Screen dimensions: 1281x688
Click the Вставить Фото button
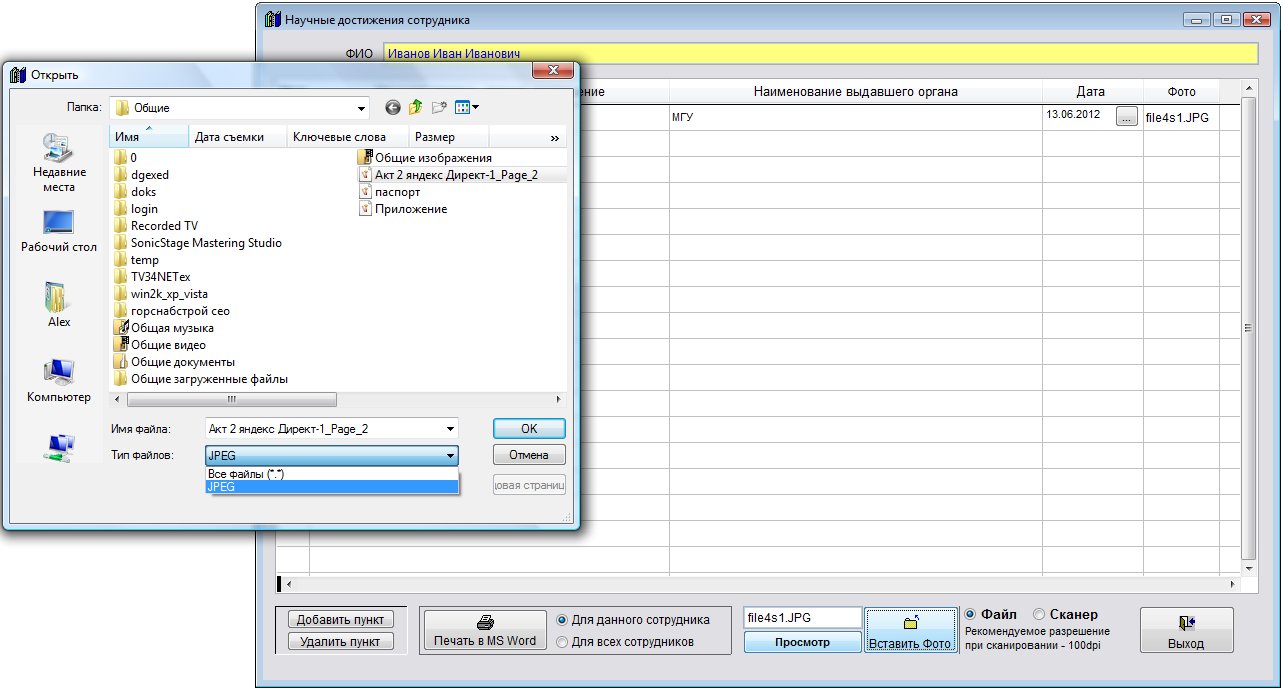[x=909, y=631]
